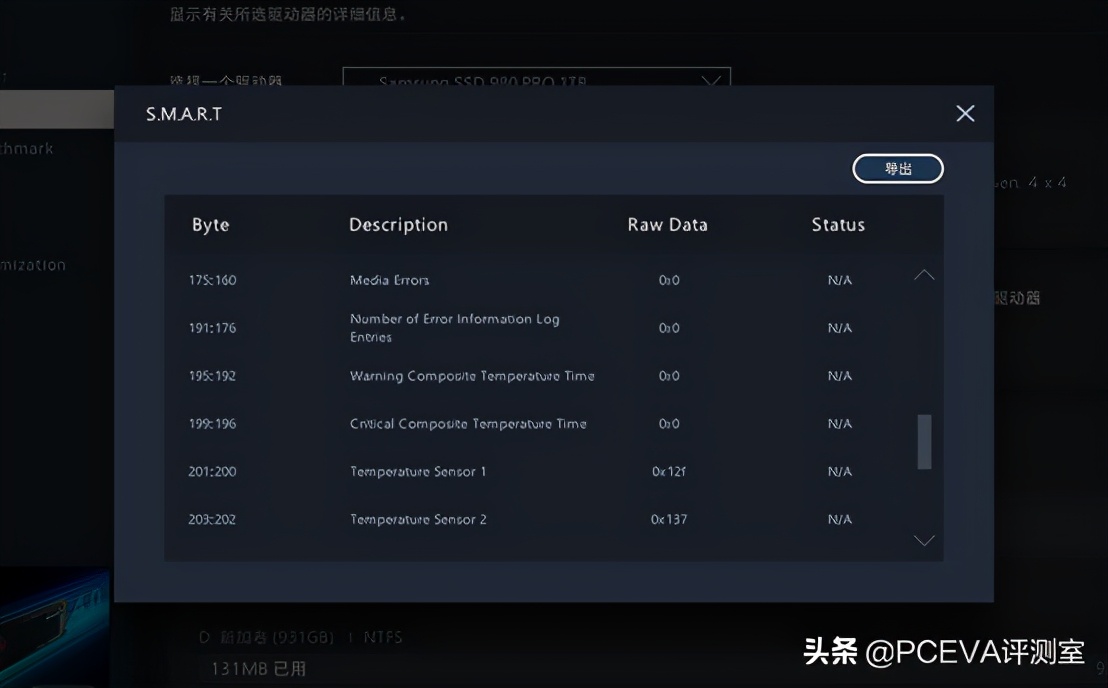This screenshot has height=688, width=1108.
Task: Select the Temperature Sensor 1 row
Action: coord(500,471)
